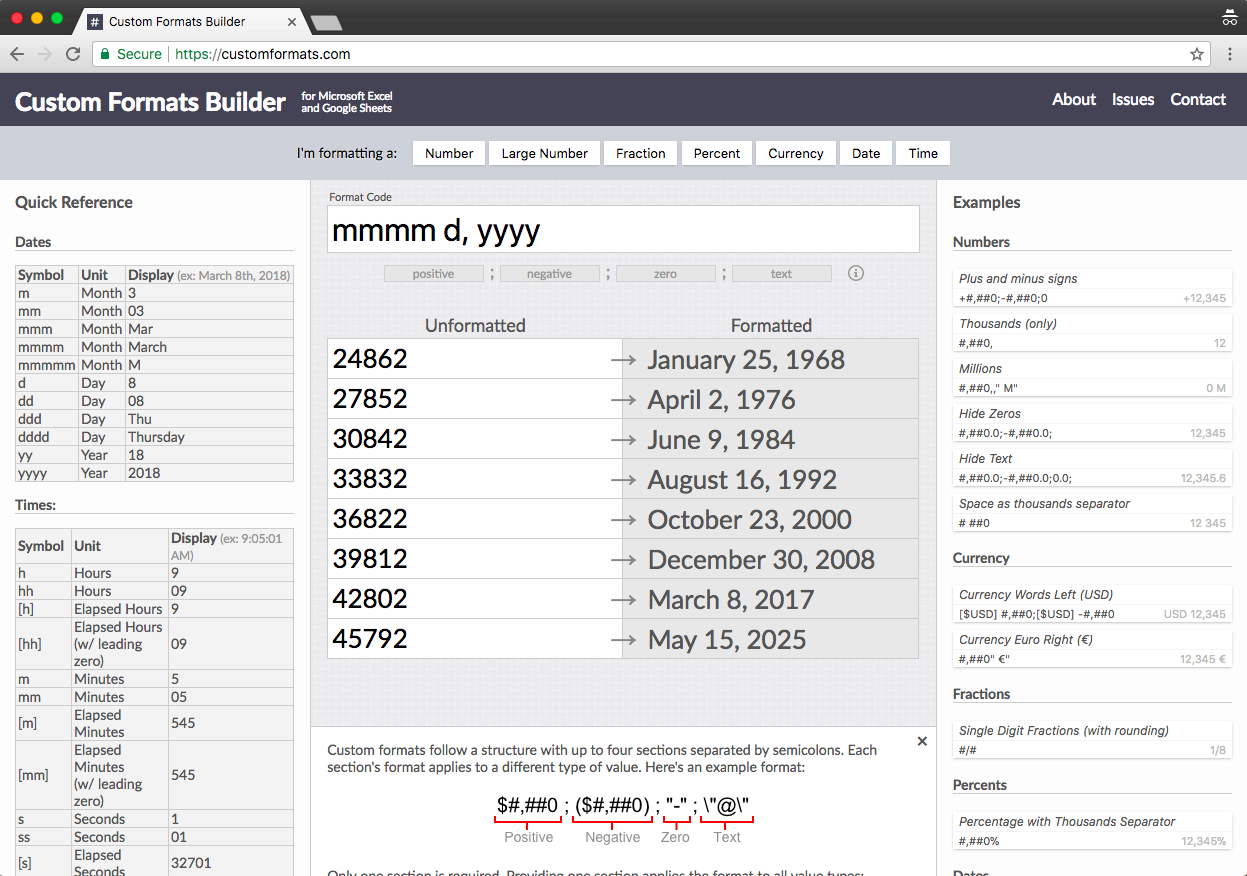Select the zero format section
This screenshot has height=876, width=1247.
666,272
